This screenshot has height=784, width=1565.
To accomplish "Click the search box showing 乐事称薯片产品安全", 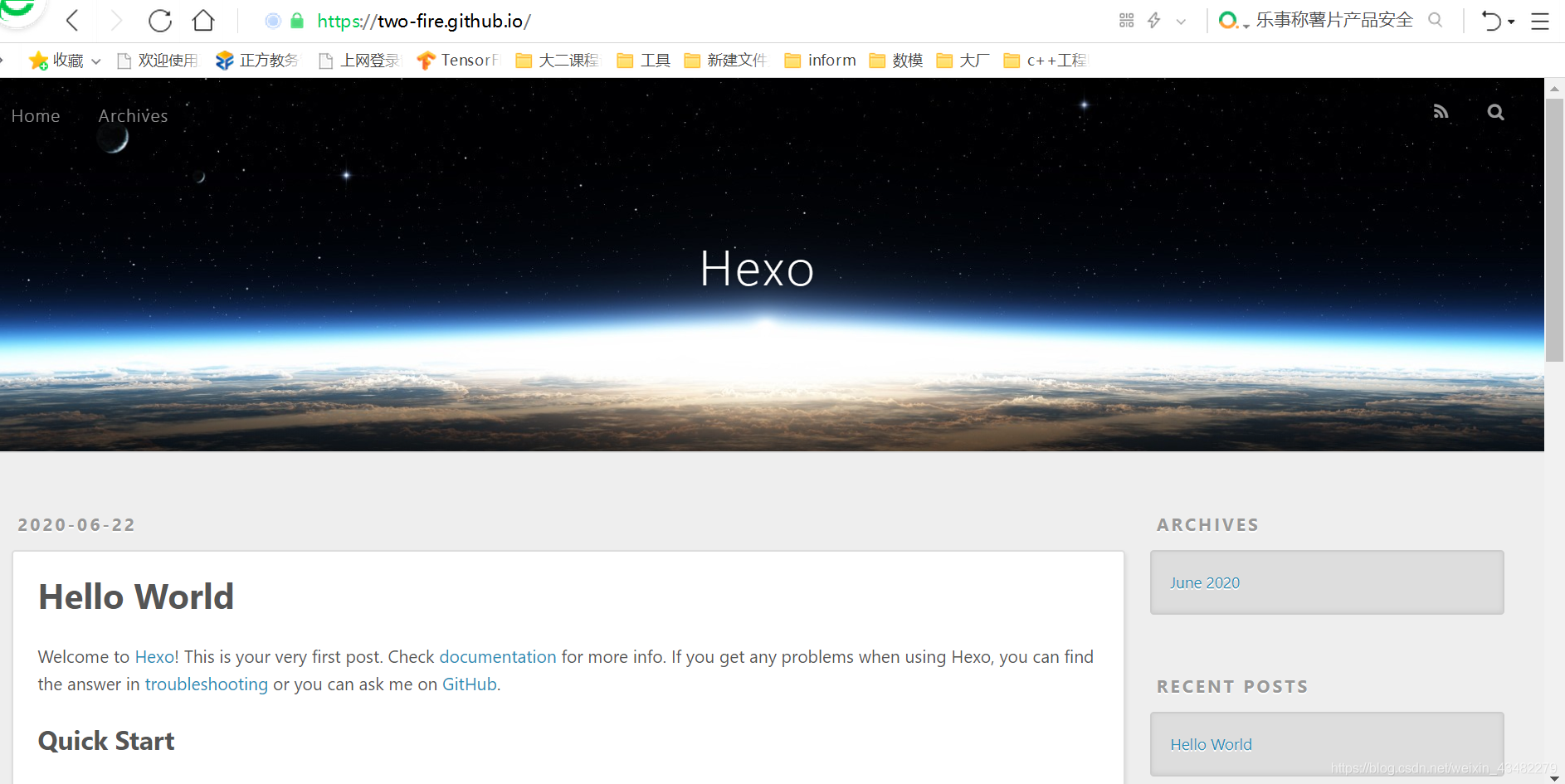I will tap(1334, 20).
